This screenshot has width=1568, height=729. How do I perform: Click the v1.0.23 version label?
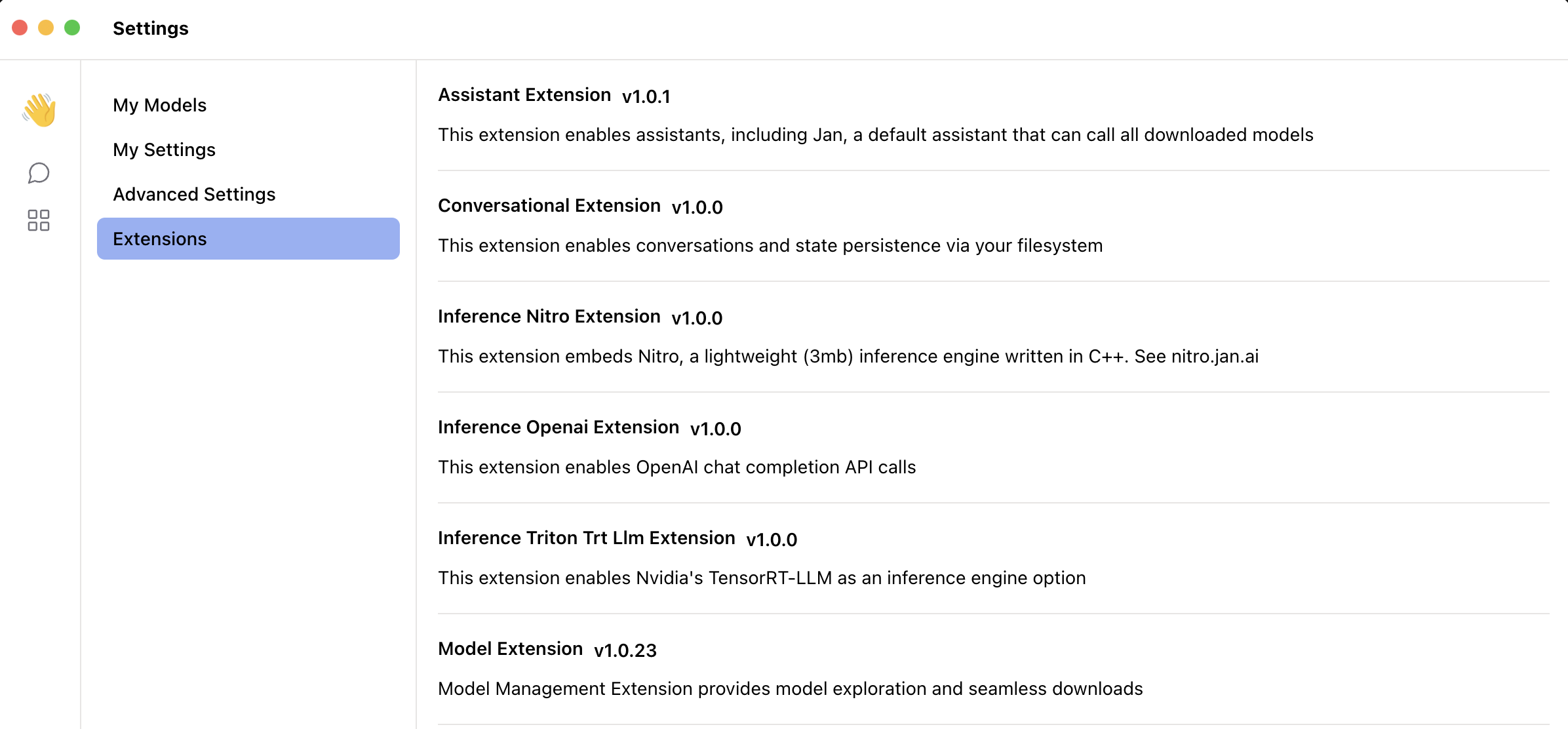tap(625, 650)
